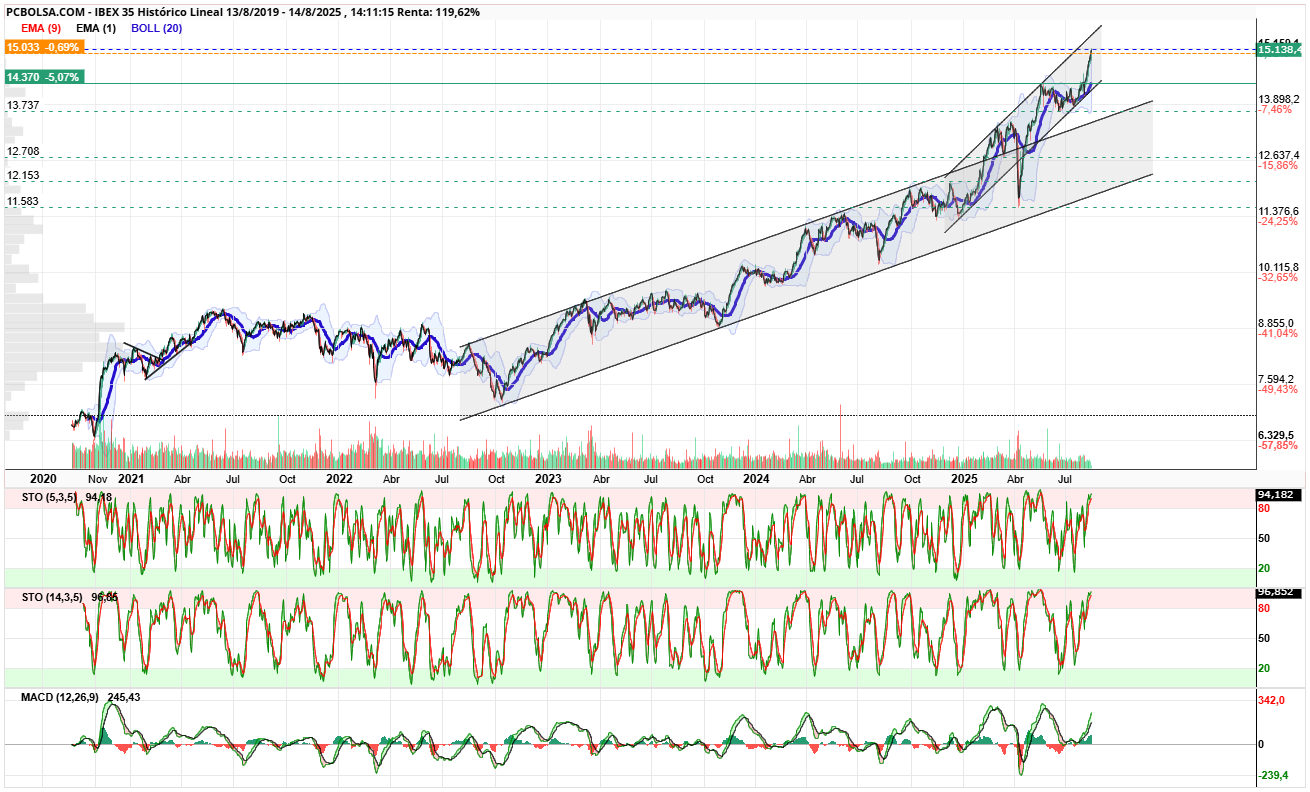Click the MACD zero level scale label

point(1261,744)
